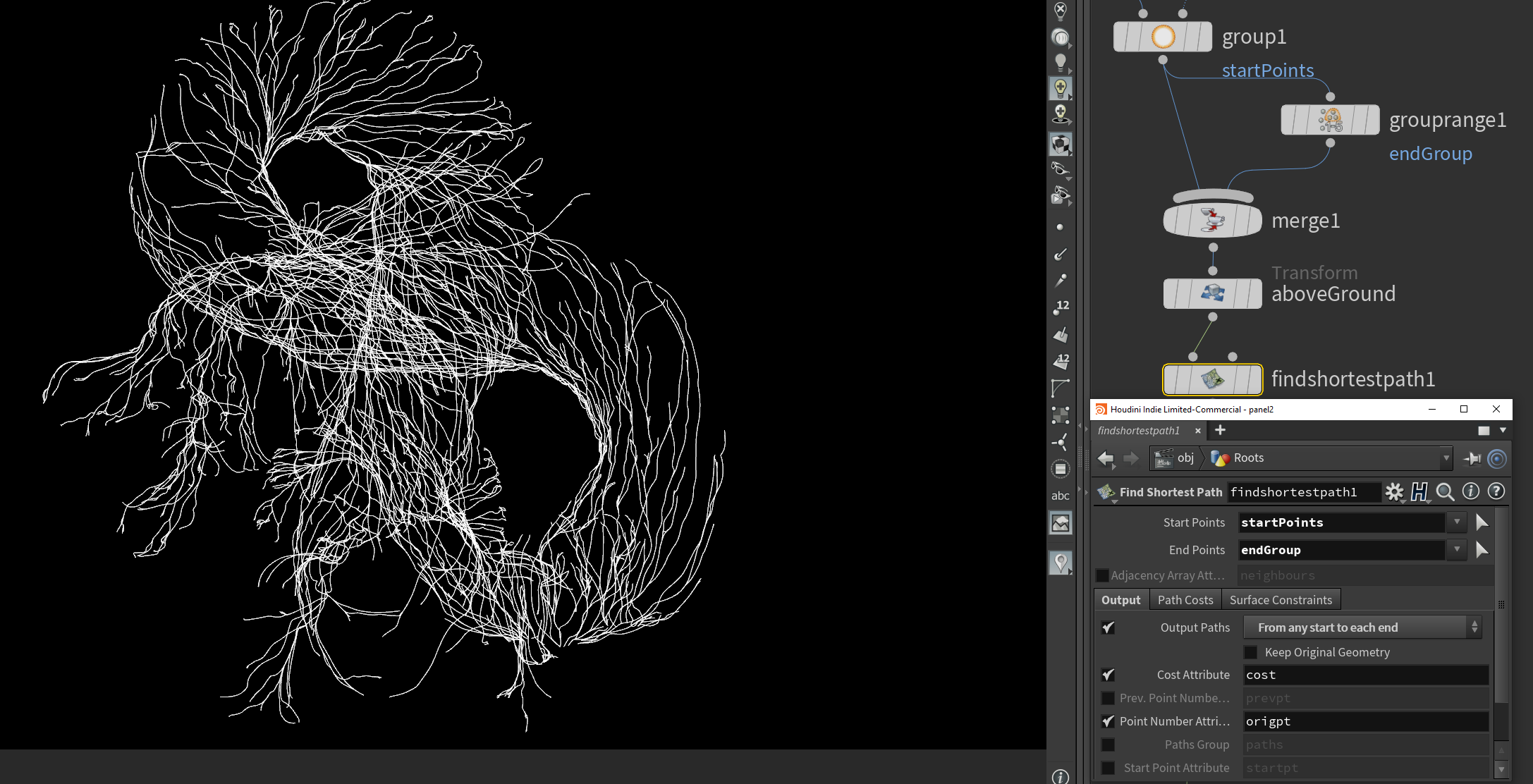Image resolution: width=1533 pixels, height=784 pixels.
Task: Open the viewport info icon at bottom
Action: 1061,776
